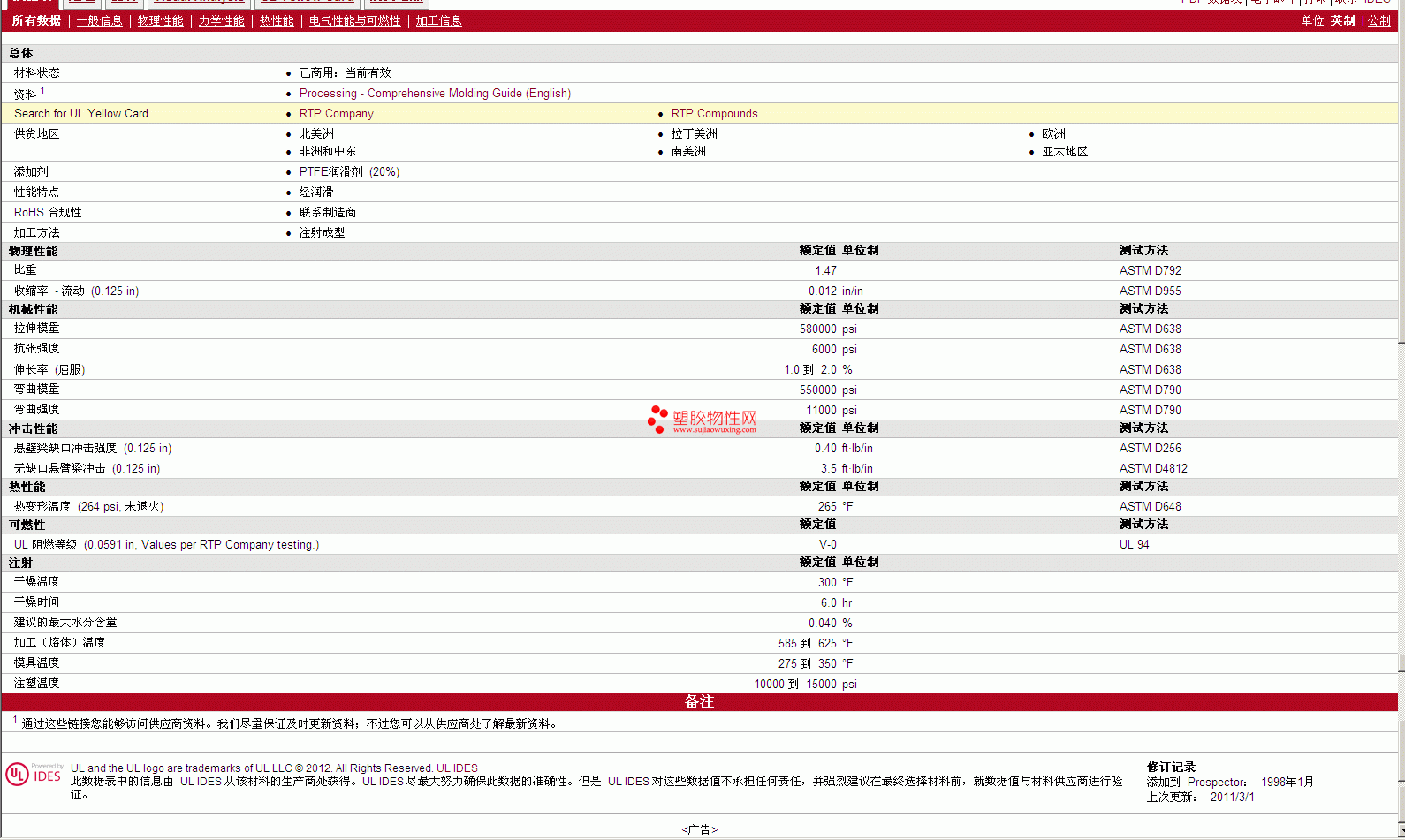Click the 已商用：当前有效 status text

click(346, 73)
